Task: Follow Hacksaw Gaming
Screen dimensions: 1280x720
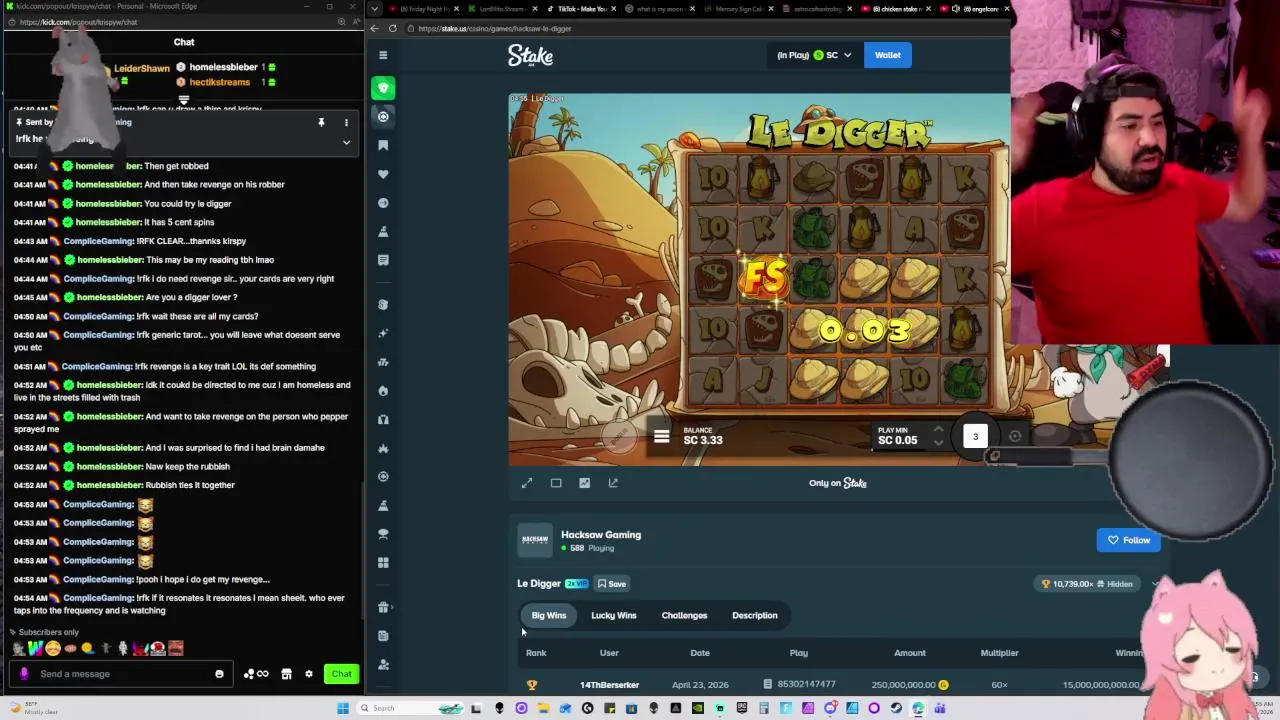Action: (x=1128, y=540)
